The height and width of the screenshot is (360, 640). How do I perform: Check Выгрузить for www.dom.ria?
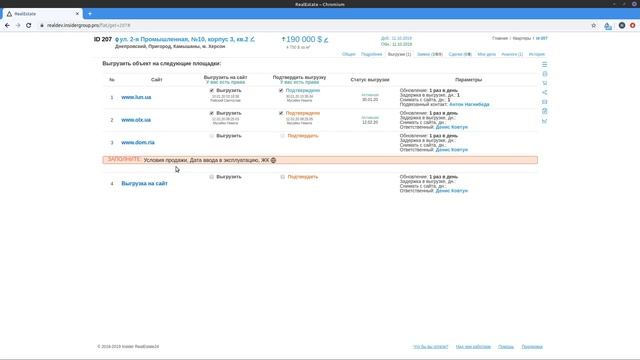[x=211, y=136]
